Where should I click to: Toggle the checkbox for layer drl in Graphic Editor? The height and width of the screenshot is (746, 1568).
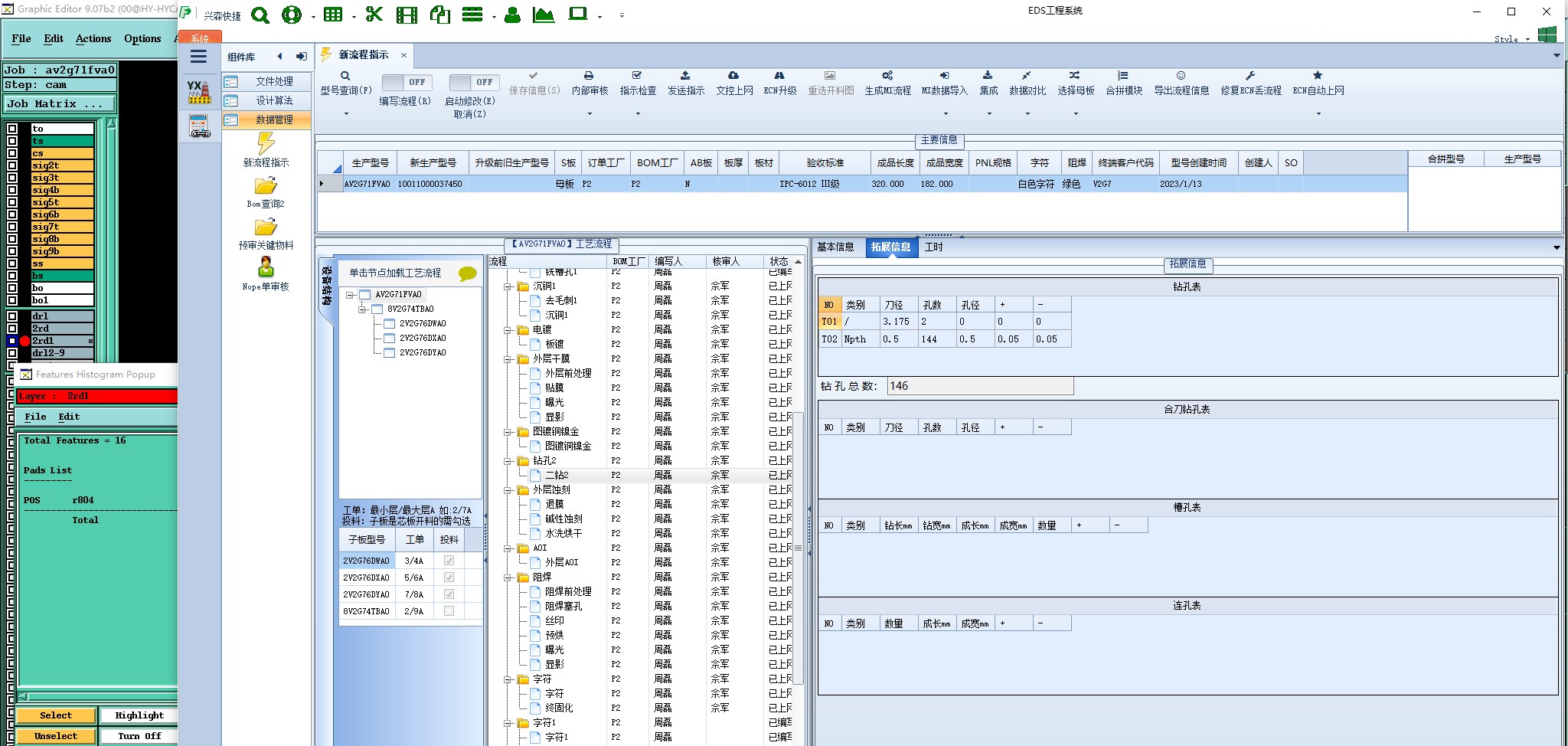coord(12,316)
